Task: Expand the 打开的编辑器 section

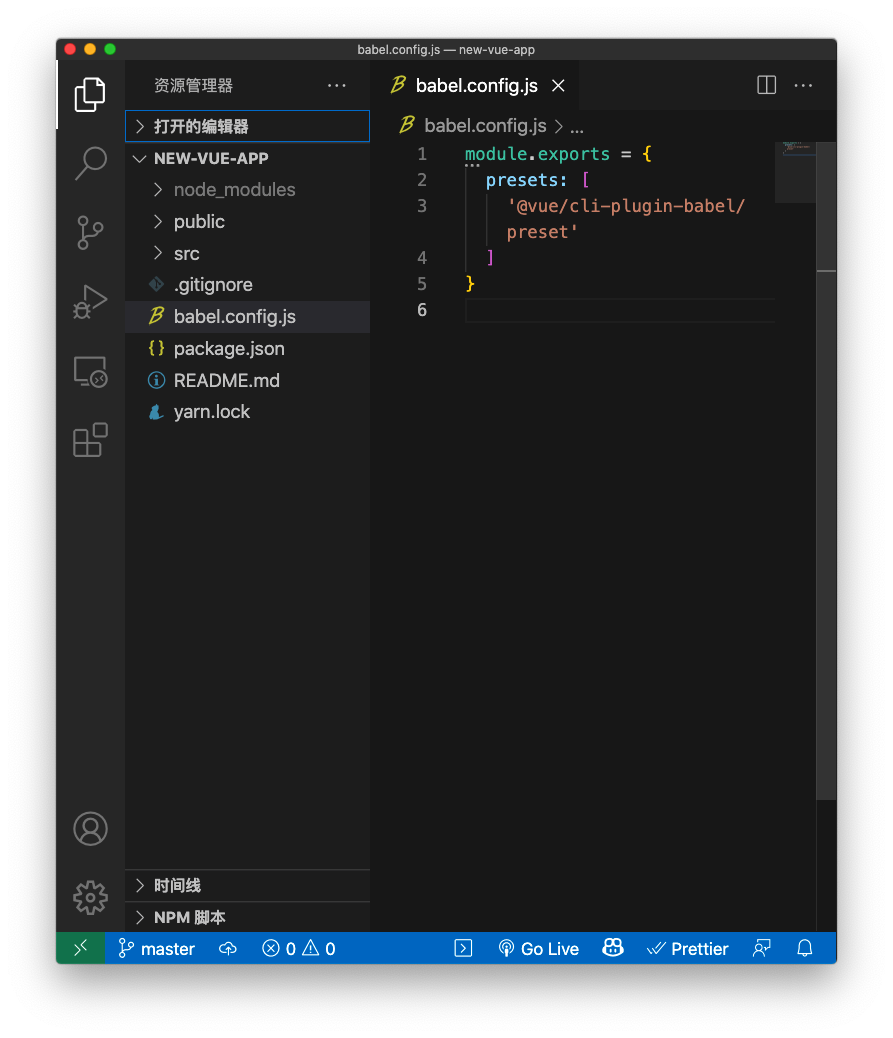Action: 201,127
